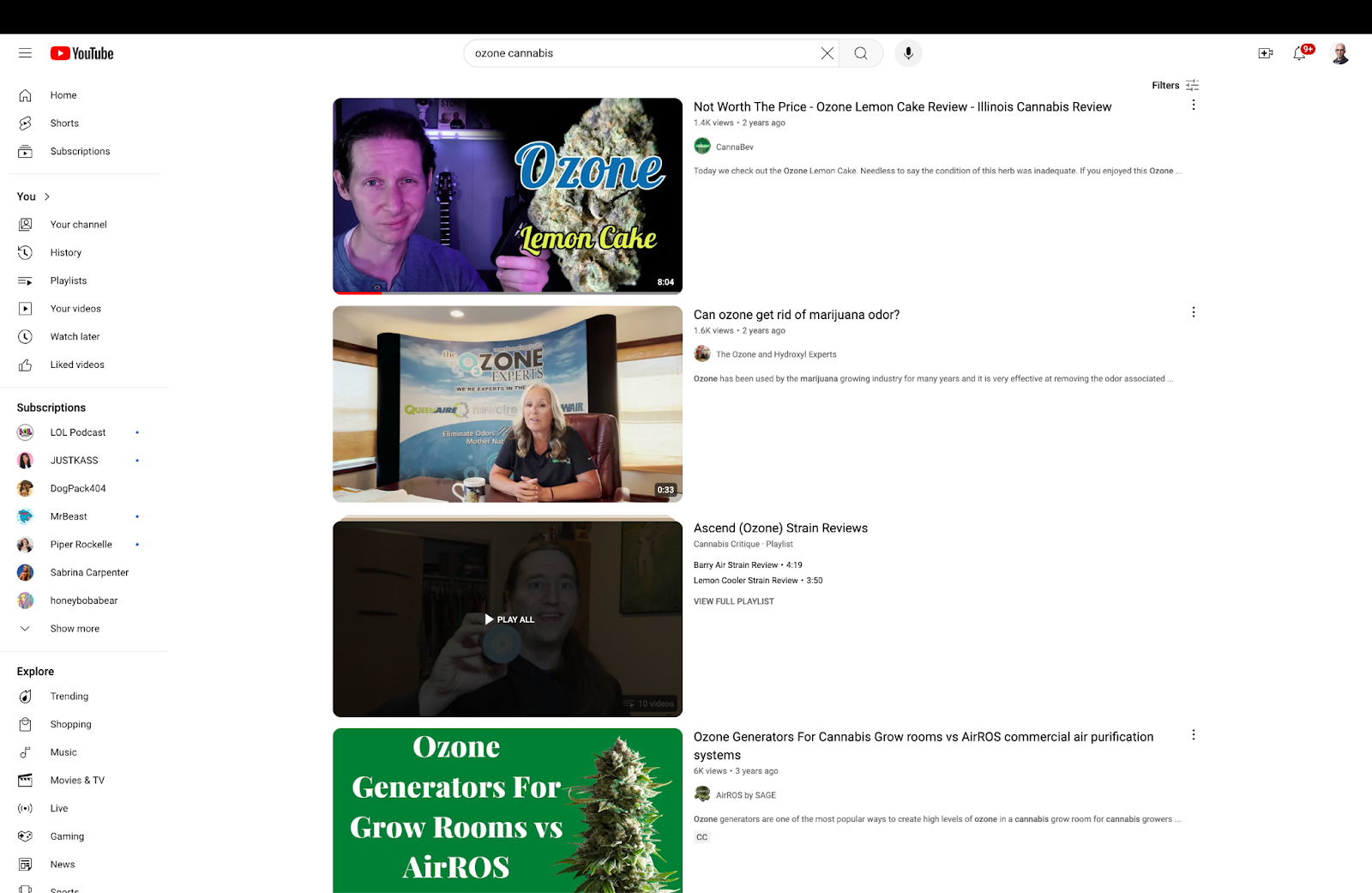Image resolution: width=1372 pixels, height=893 pixels.
Task: Open the Subscriptions section heading
Action: [x=51, y=407]
